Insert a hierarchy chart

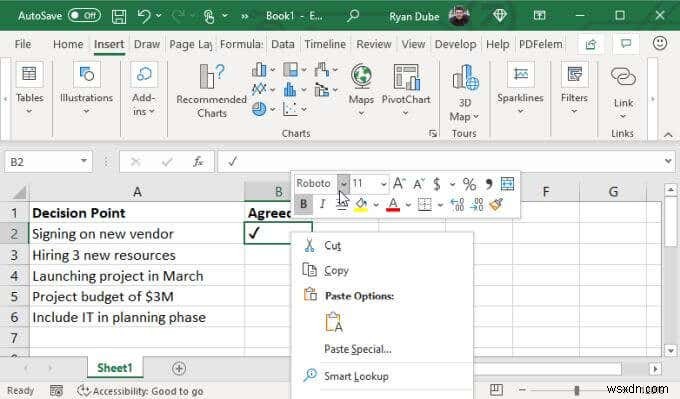291,70
